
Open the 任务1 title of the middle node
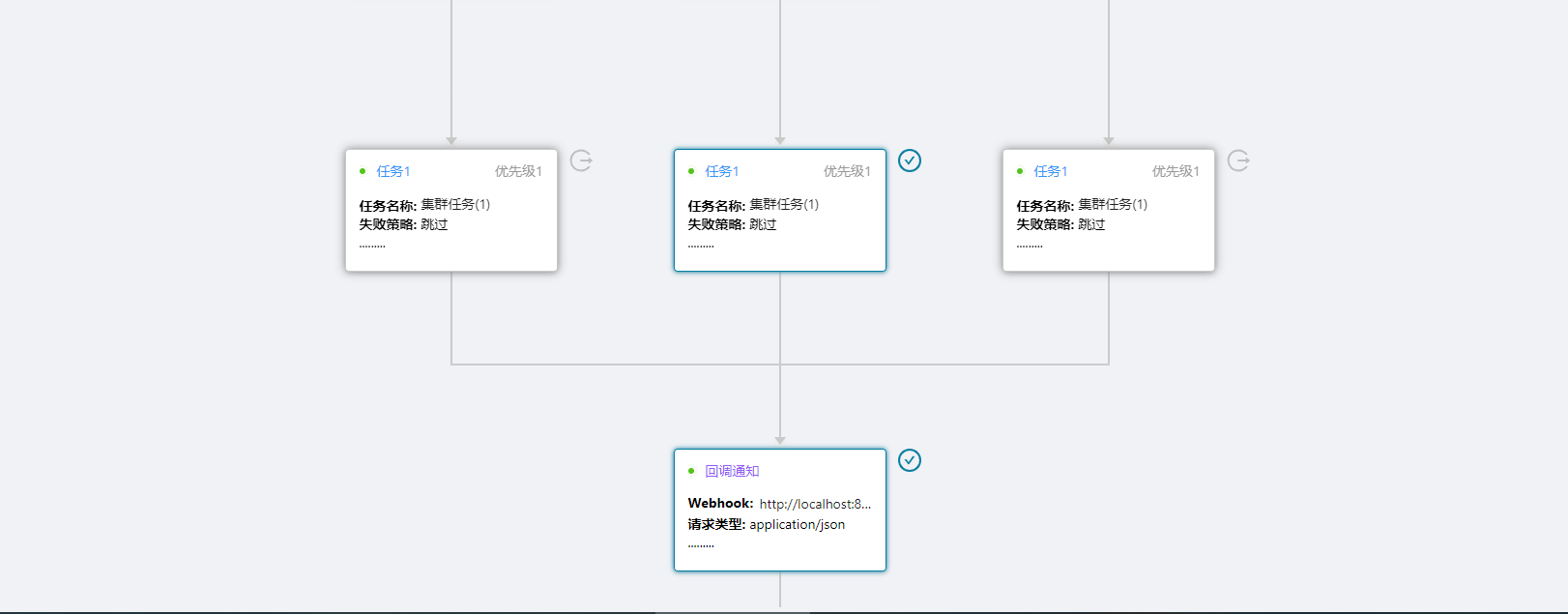[x=722, y=171]
